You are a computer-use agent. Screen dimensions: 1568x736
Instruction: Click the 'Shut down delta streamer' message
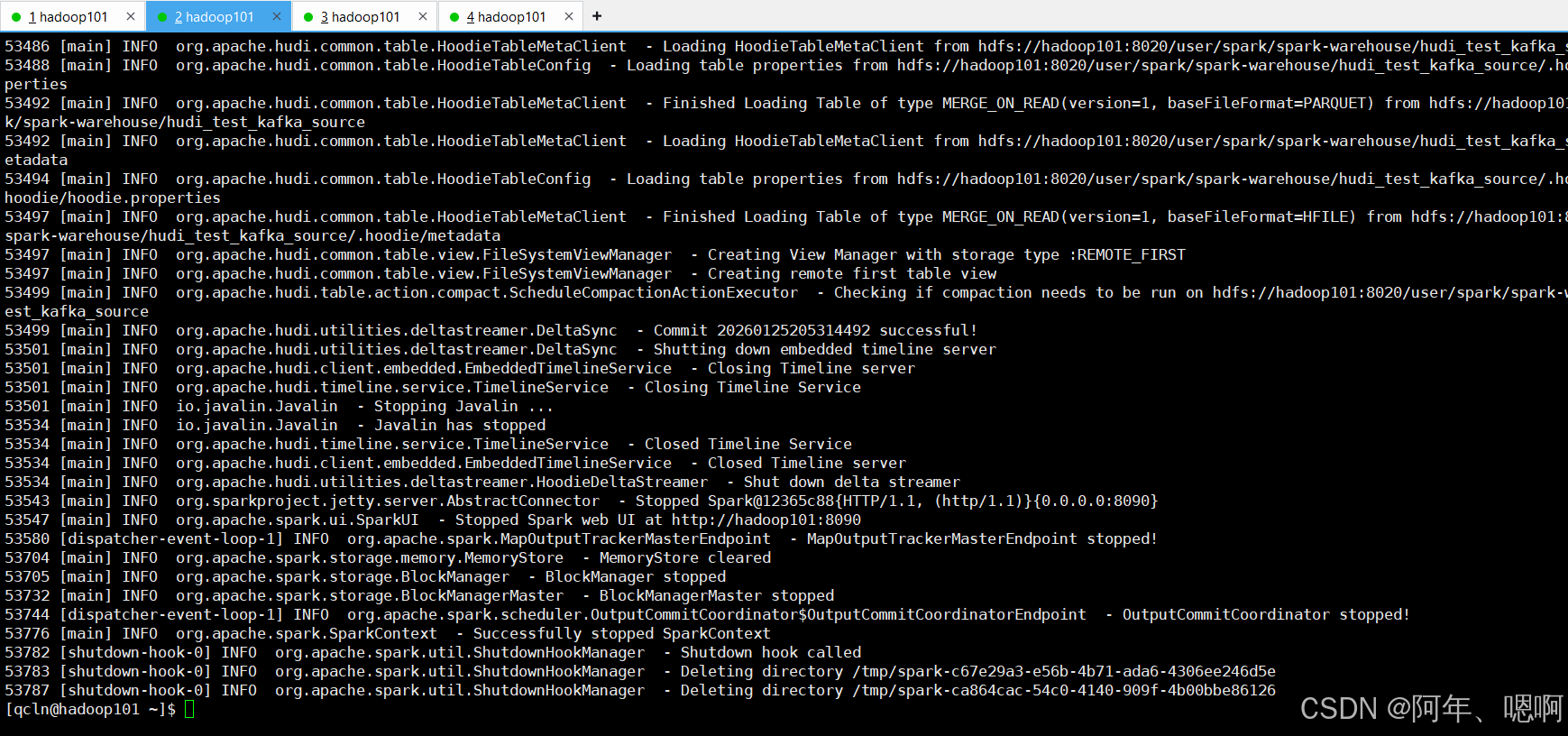pyautogui.click(x=852, y=482)
